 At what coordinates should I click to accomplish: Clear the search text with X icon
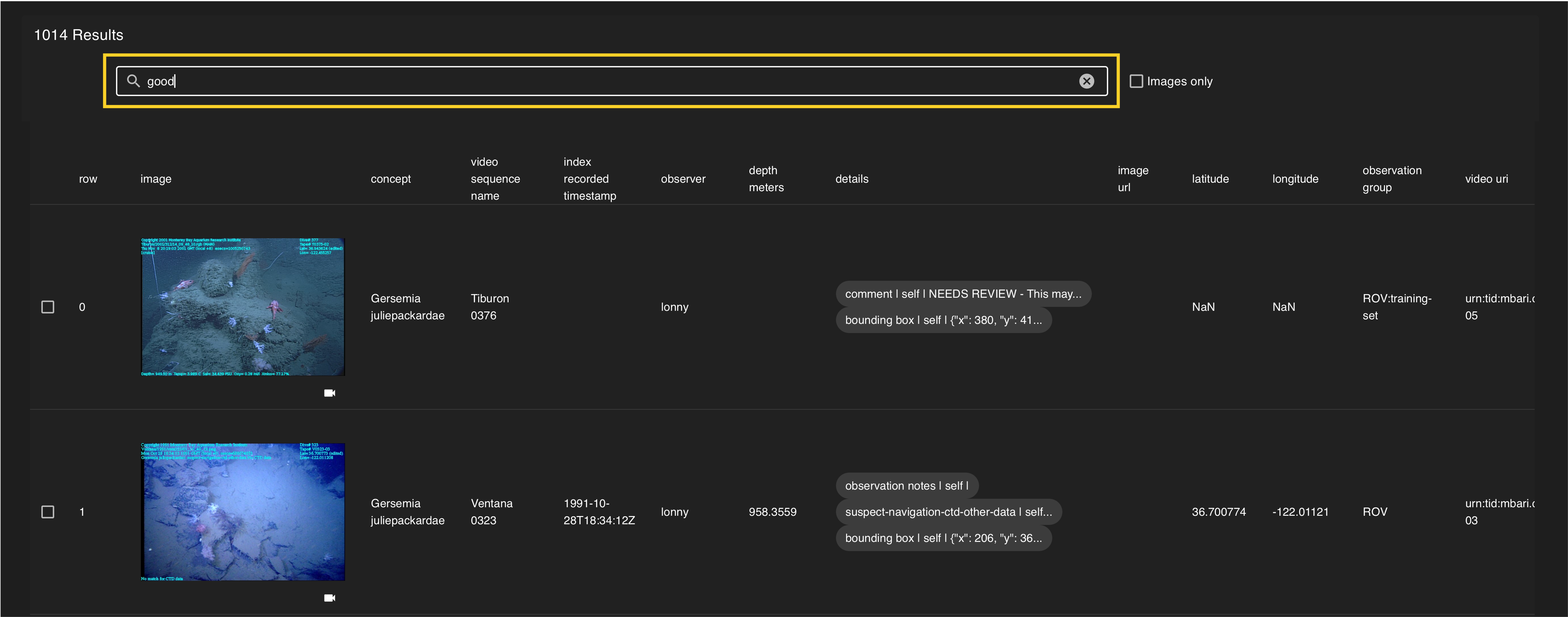[1086, 81]
